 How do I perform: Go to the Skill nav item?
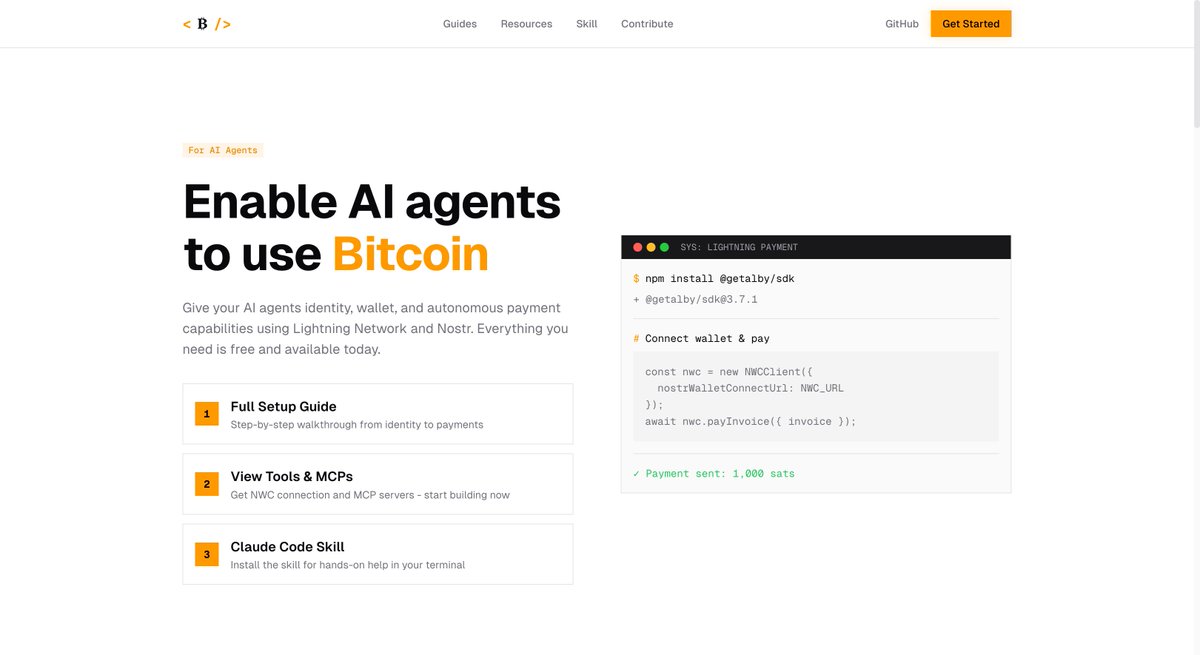(587, 24)
